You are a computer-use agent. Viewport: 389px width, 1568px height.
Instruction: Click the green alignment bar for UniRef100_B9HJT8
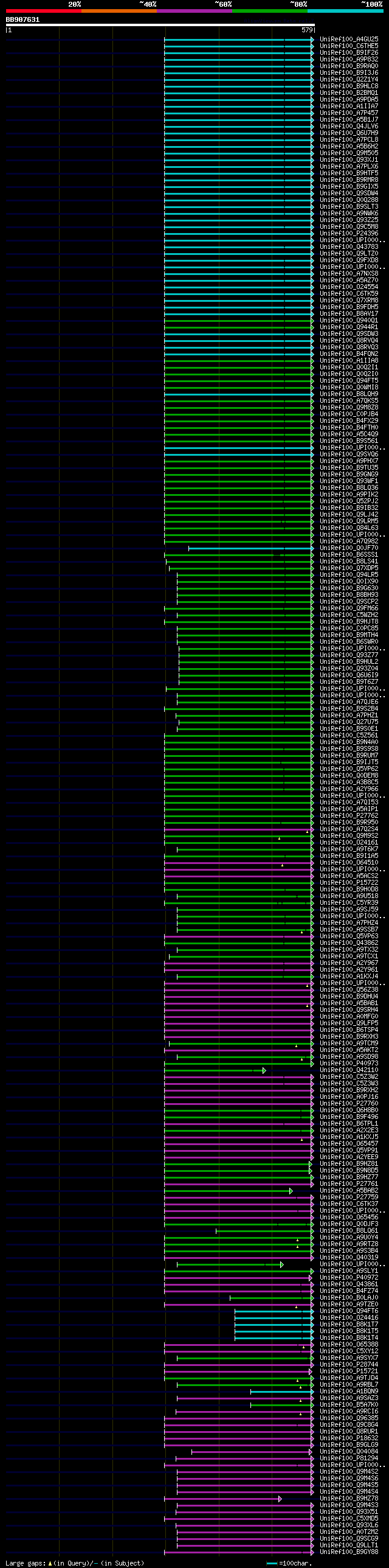(x=239, y=622)
